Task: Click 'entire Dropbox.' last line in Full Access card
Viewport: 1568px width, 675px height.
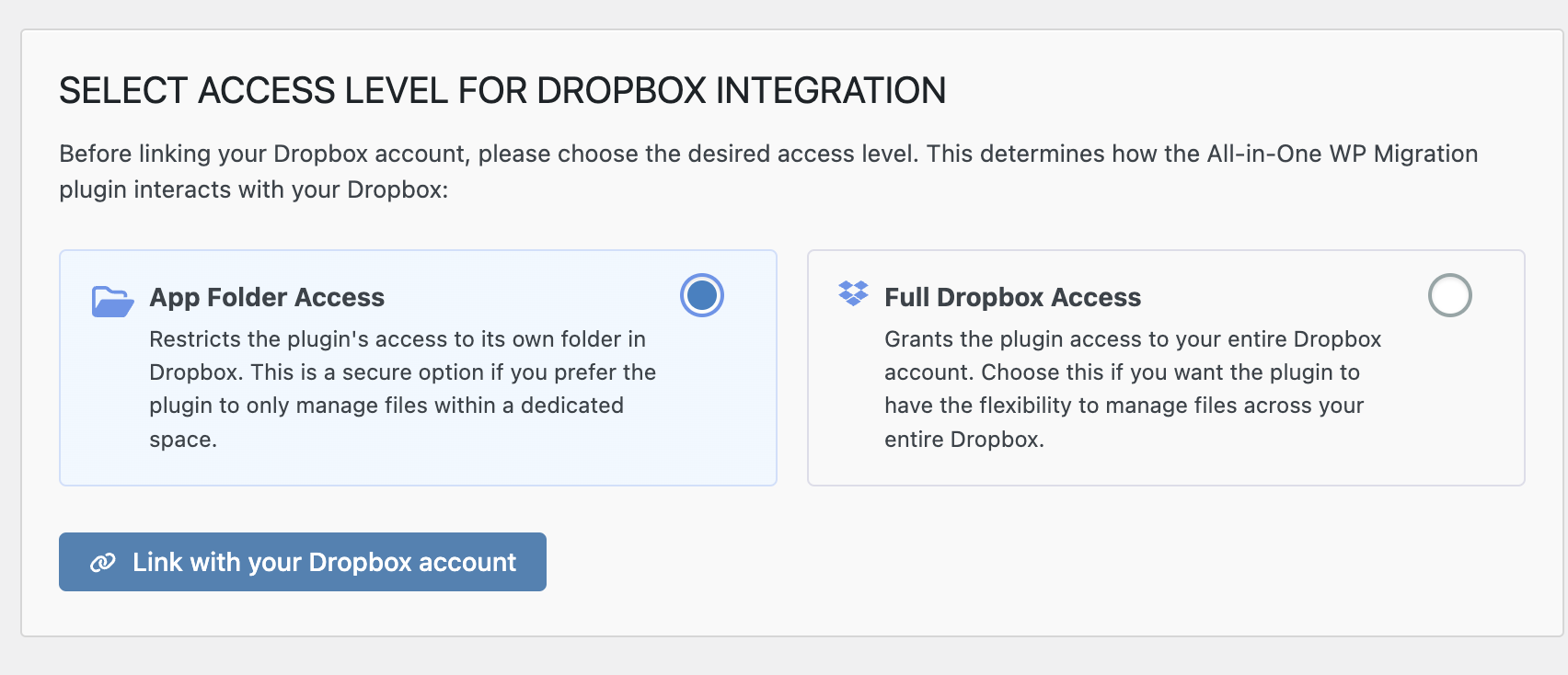Action: 963,440
